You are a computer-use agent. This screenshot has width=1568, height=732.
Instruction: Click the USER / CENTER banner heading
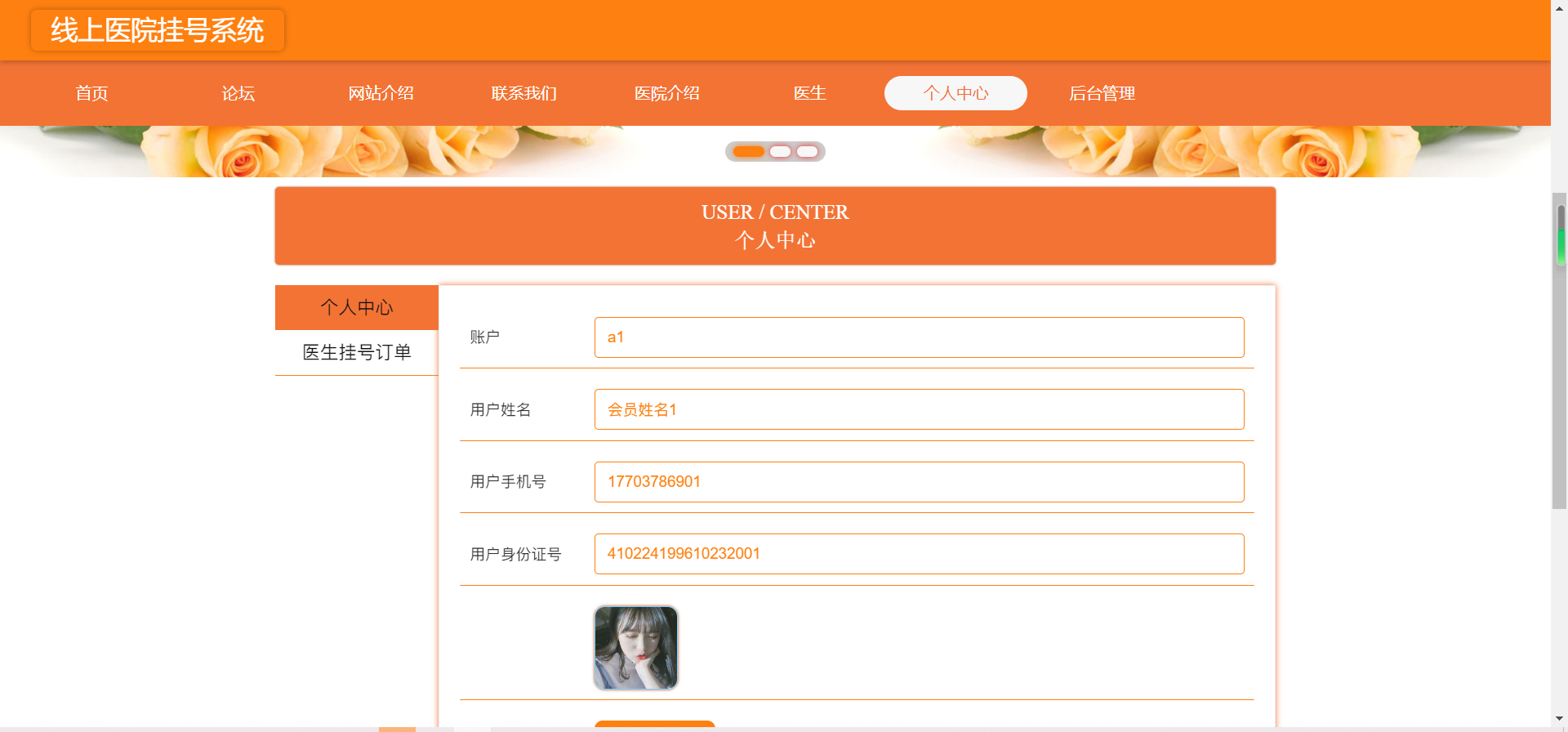click(x=775, y=212)
